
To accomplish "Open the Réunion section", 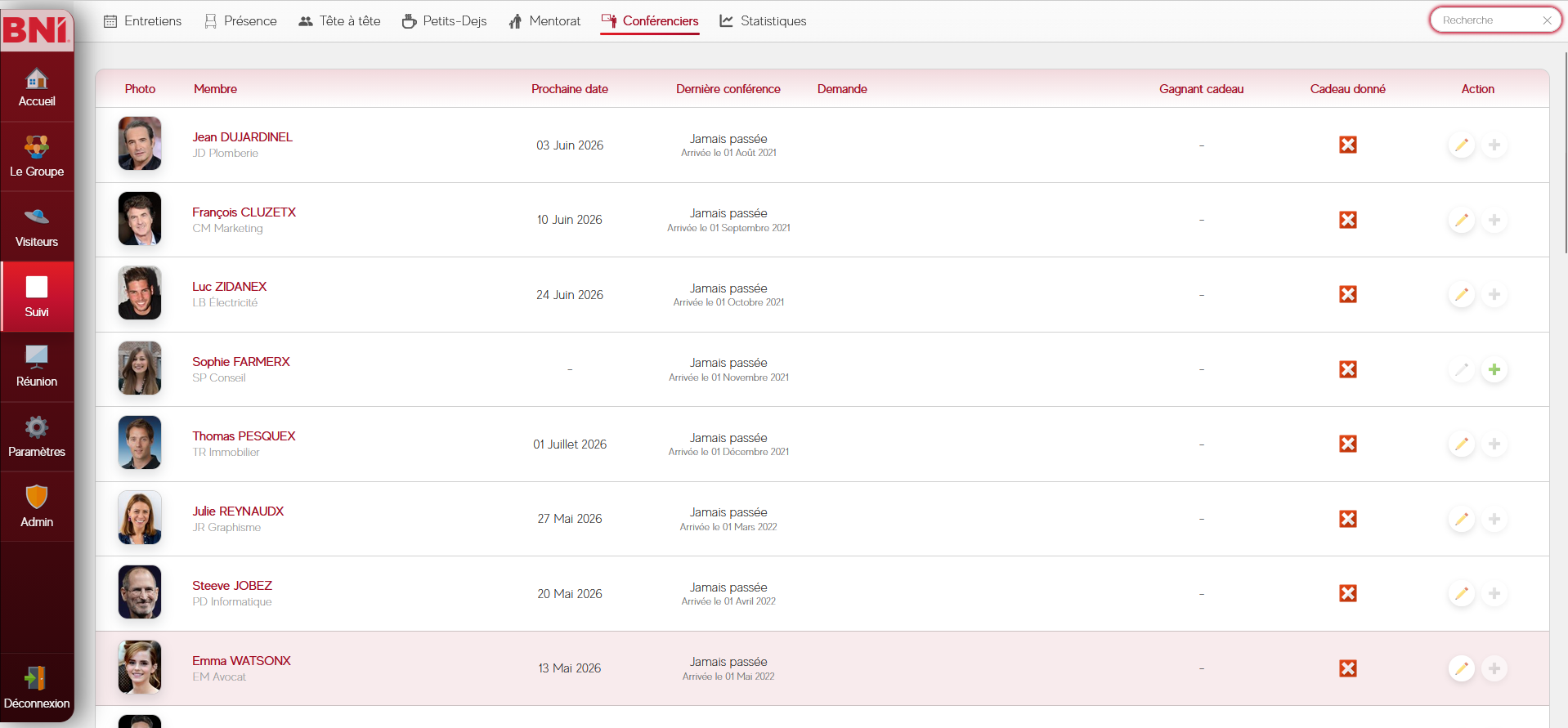I will click(x=37, y=367).
